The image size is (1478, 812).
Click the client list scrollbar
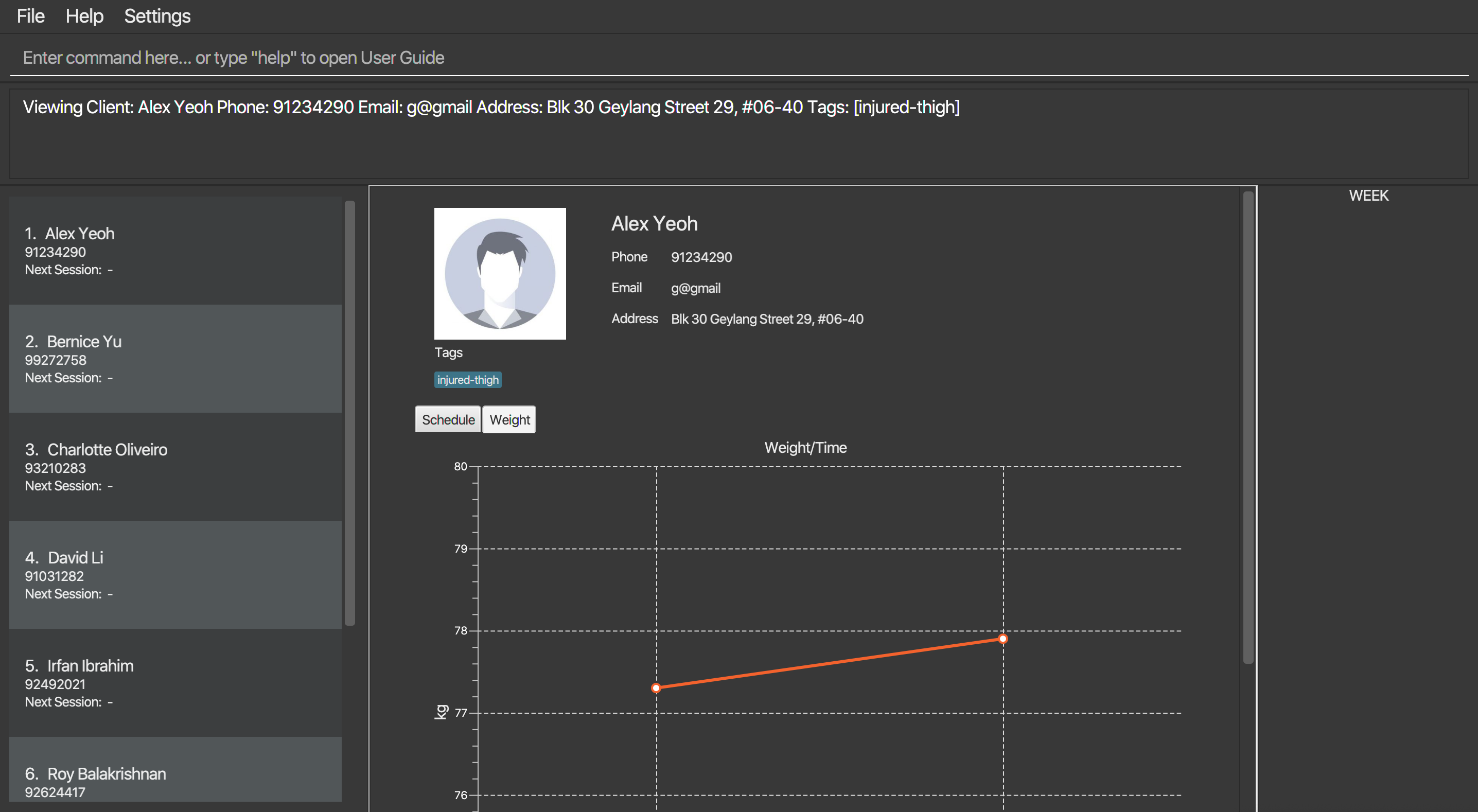coord(349,413)
